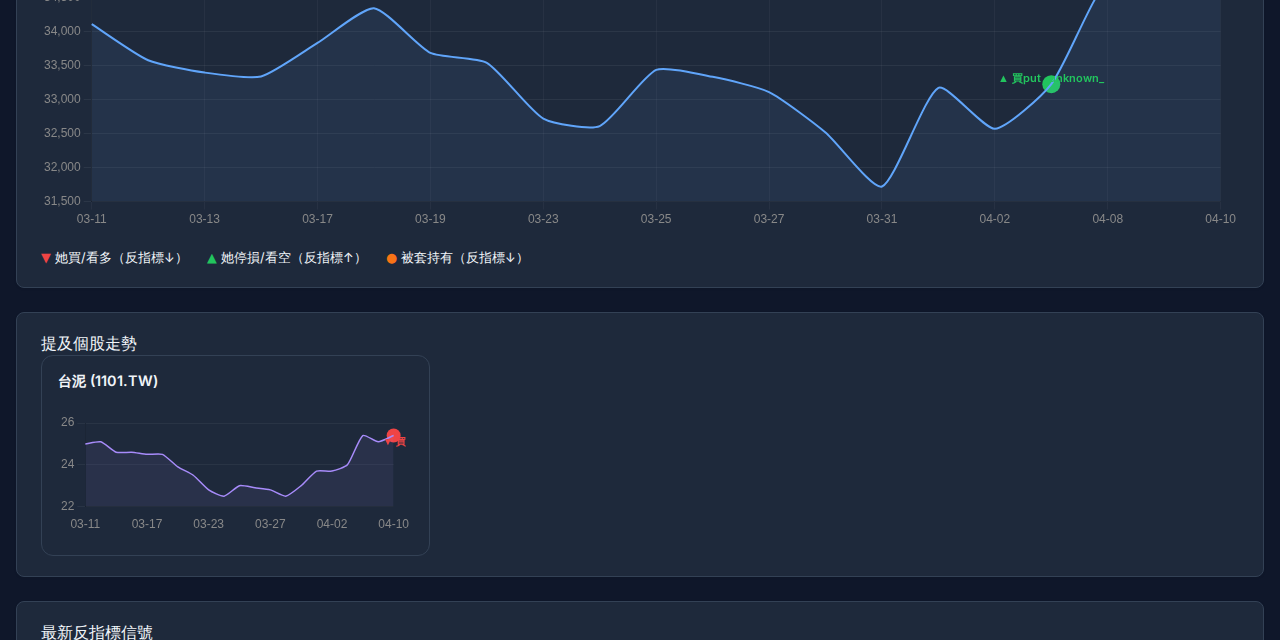Viewport: 1280px width, 640px height.
Task: Click the green buy put marker dot
Action: pos(1051,84)
